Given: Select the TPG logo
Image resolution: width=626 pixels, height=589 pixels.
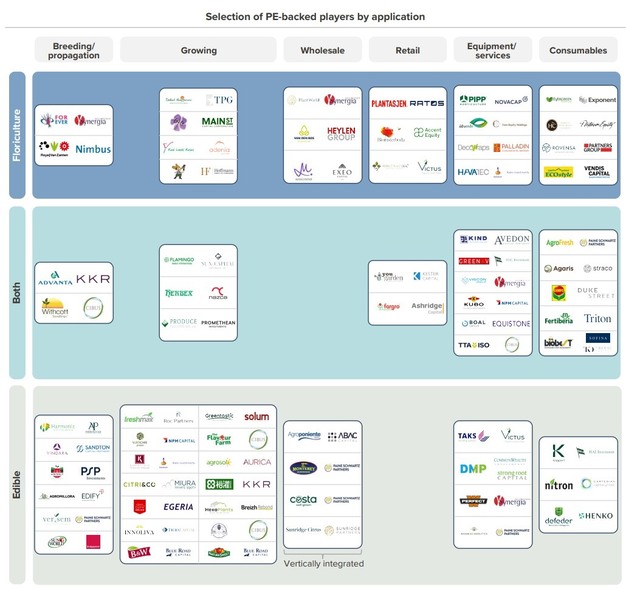Looking at the screenshot, I should point(219,100).
